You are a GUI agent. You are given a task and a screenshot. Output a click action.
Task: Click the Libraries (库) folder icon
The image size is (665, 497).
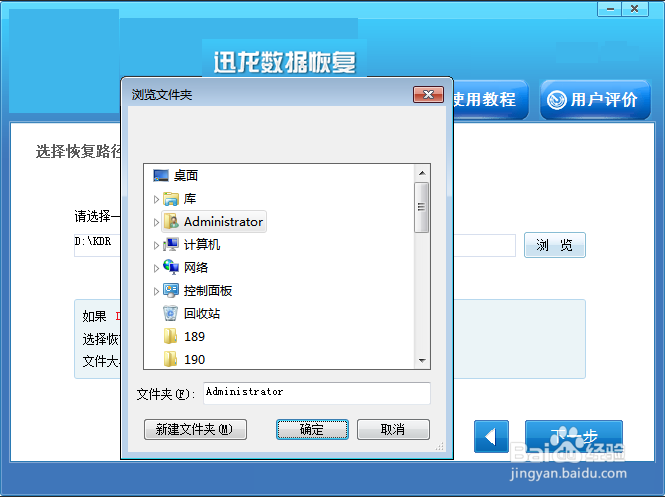point(171,199)
